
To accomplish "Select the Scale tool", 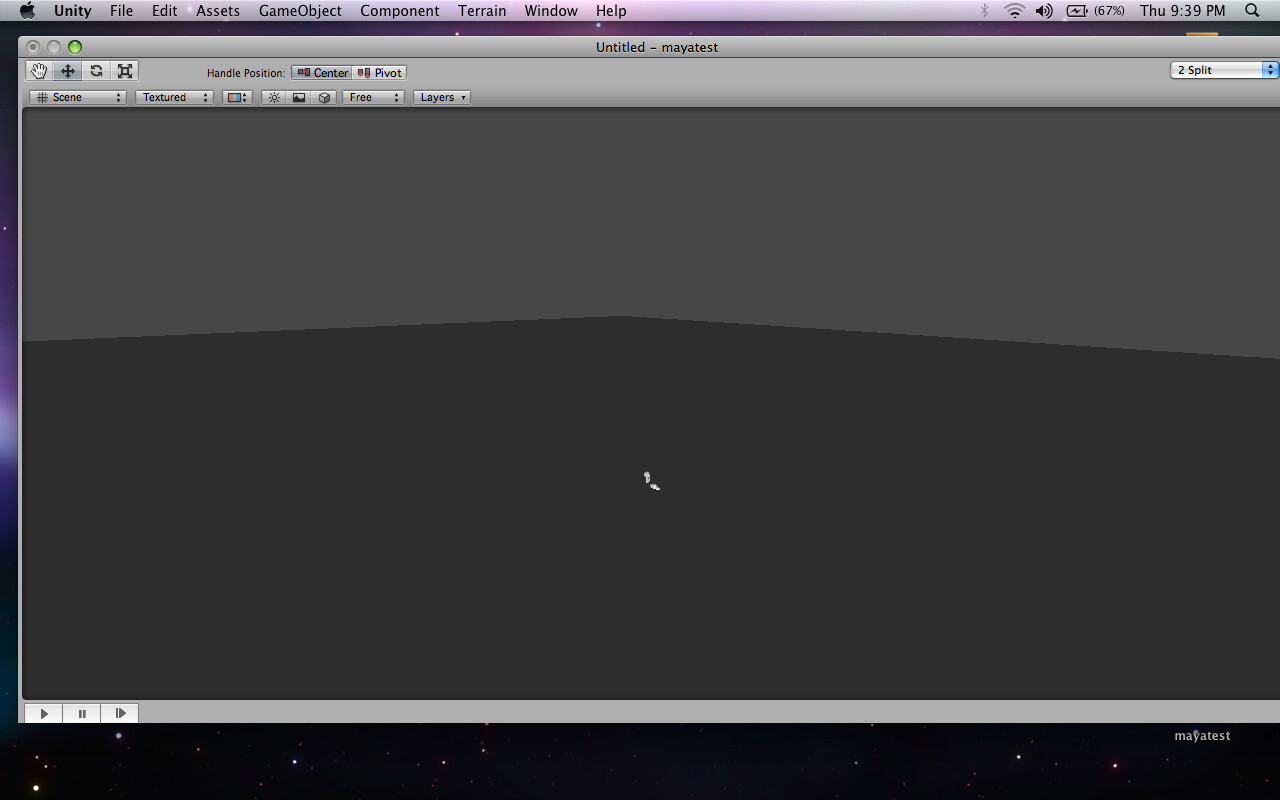I will [x=124, y=70].
